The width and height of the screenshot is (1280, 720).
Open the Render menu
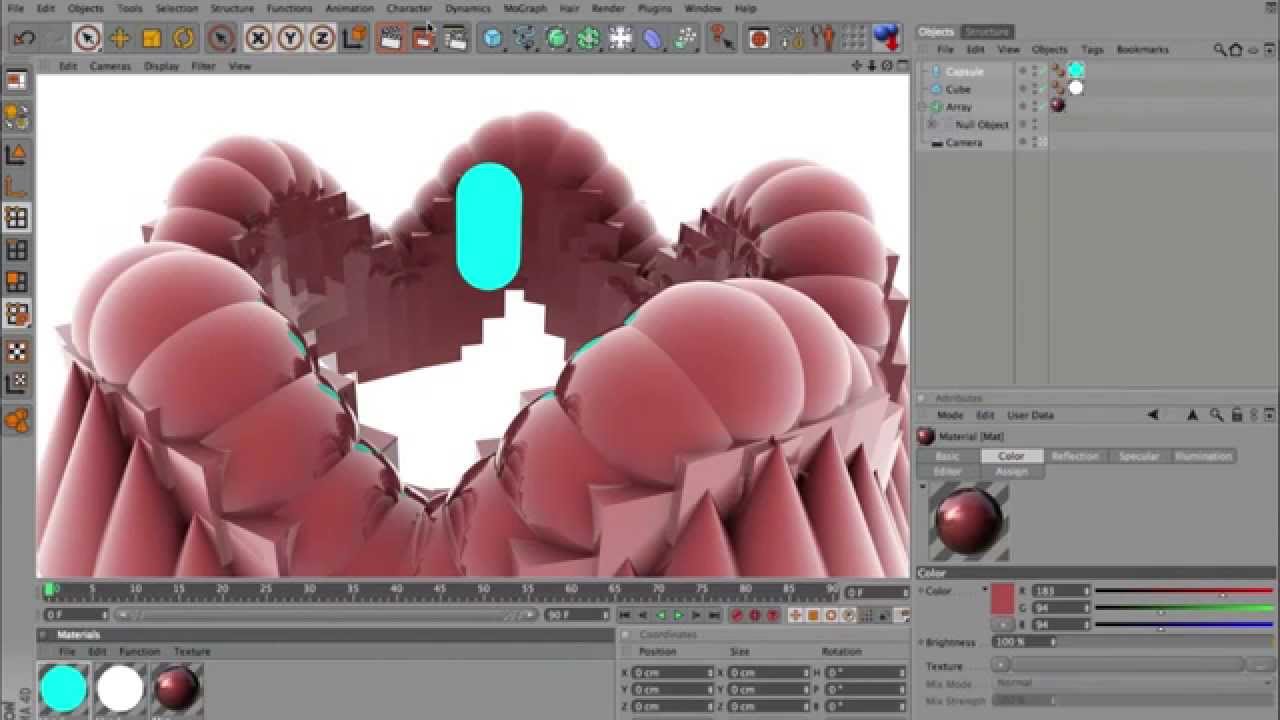coord(608,8)
